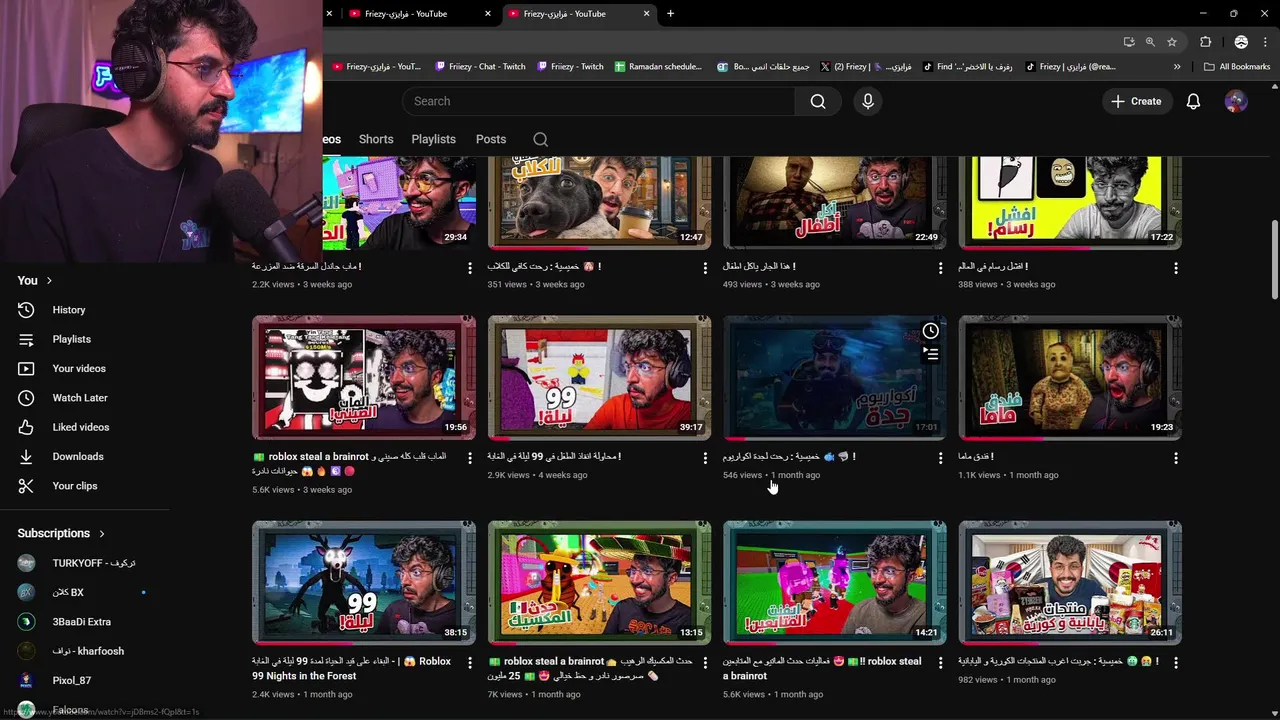The image size is (1280, 720).
Task: Open more options for the 19:56 video
Action: point(470,458)
